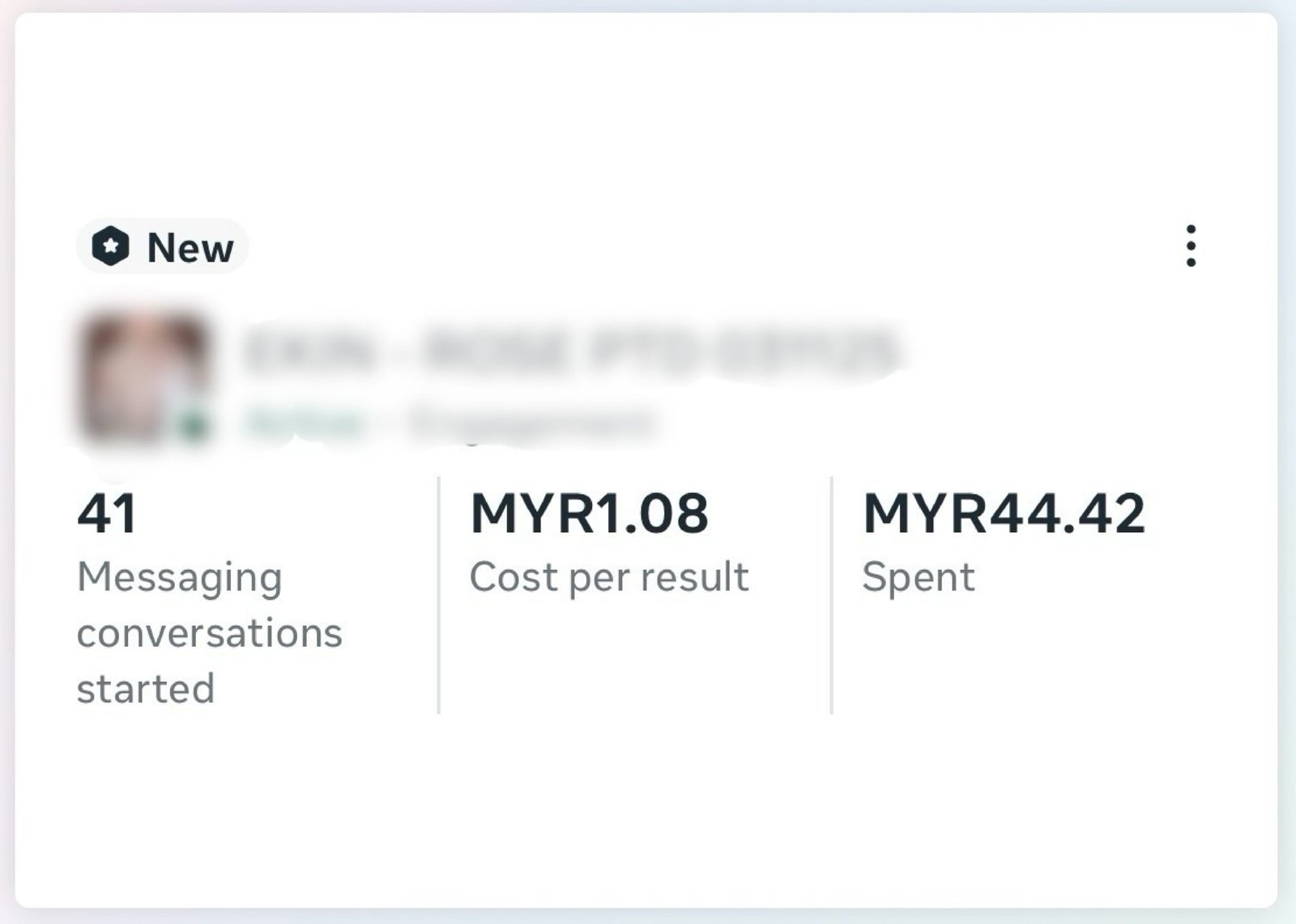This screenshot has height=924, width=1296.
Task: Click the green active status dot
Action: pyautogui.click(x=194, y=424)
